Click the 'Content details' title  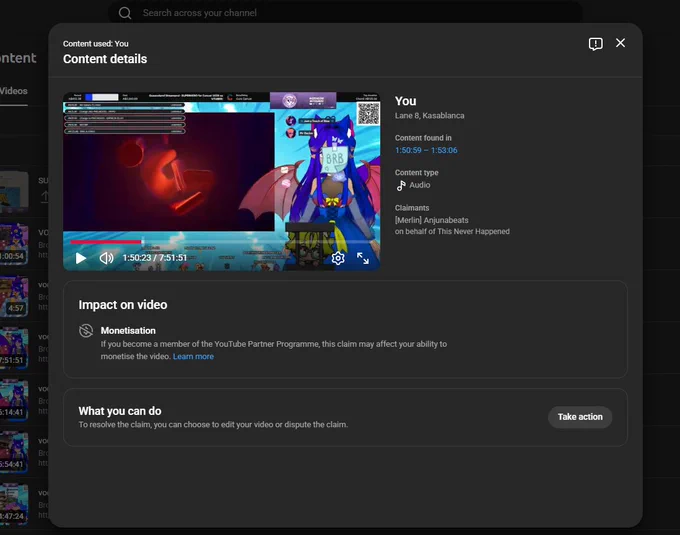(x=105, y=59)
